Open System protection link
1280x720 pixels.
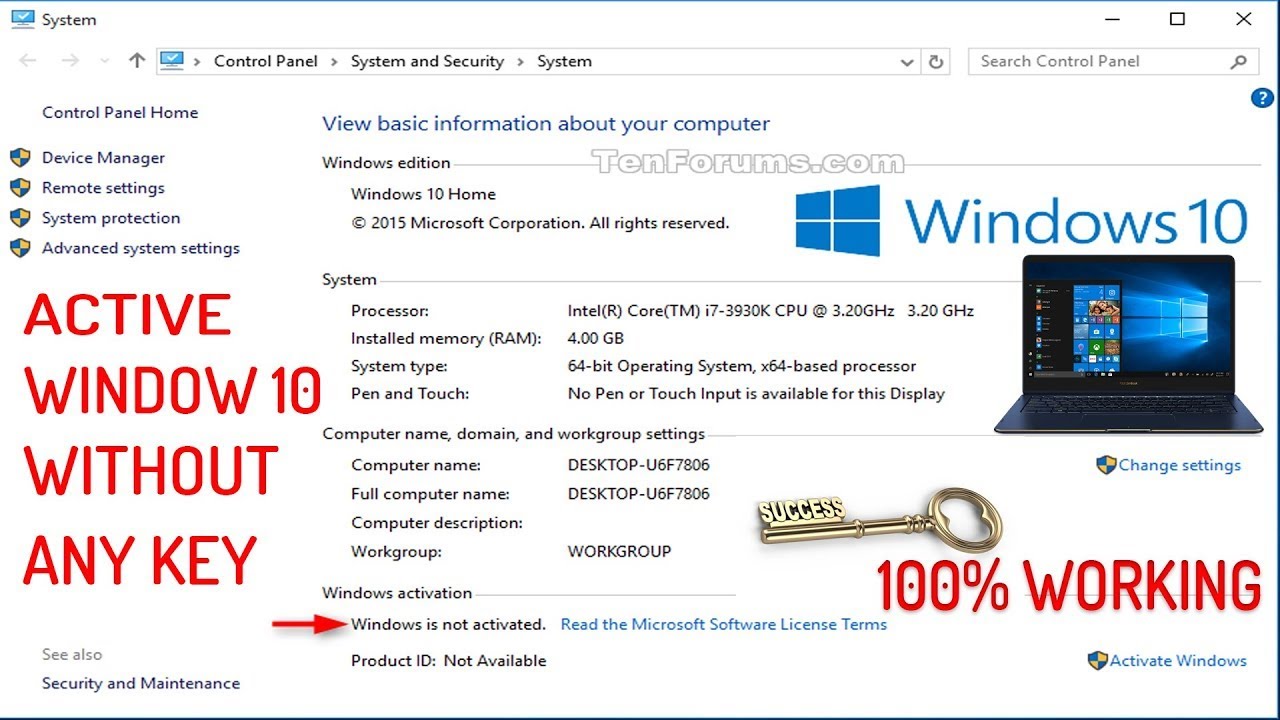point(111,217)
